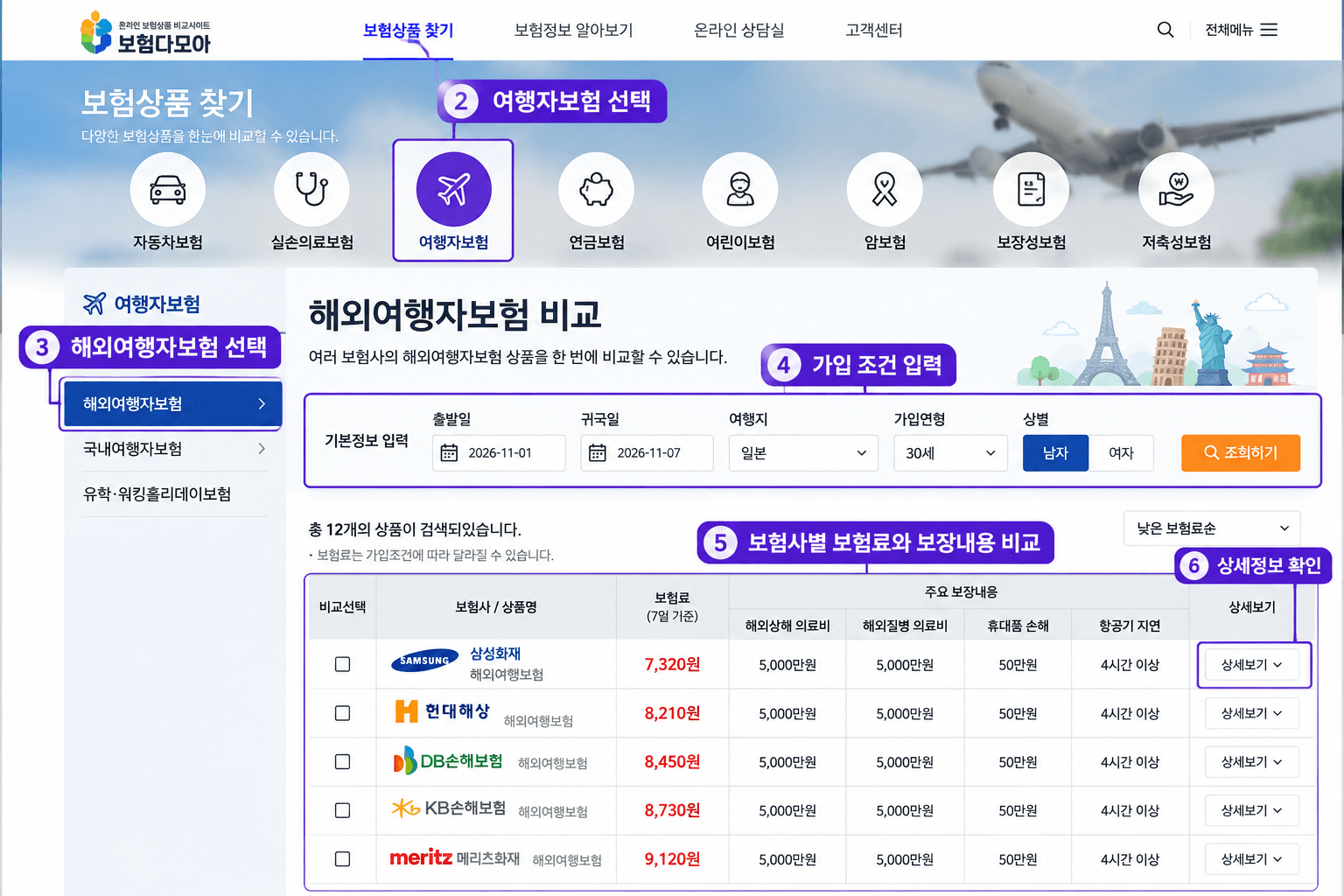Select the 실손의료보험 stethoscope icon
The width and height of the screenshot is (1344, 896).
(x=311, y=190)
